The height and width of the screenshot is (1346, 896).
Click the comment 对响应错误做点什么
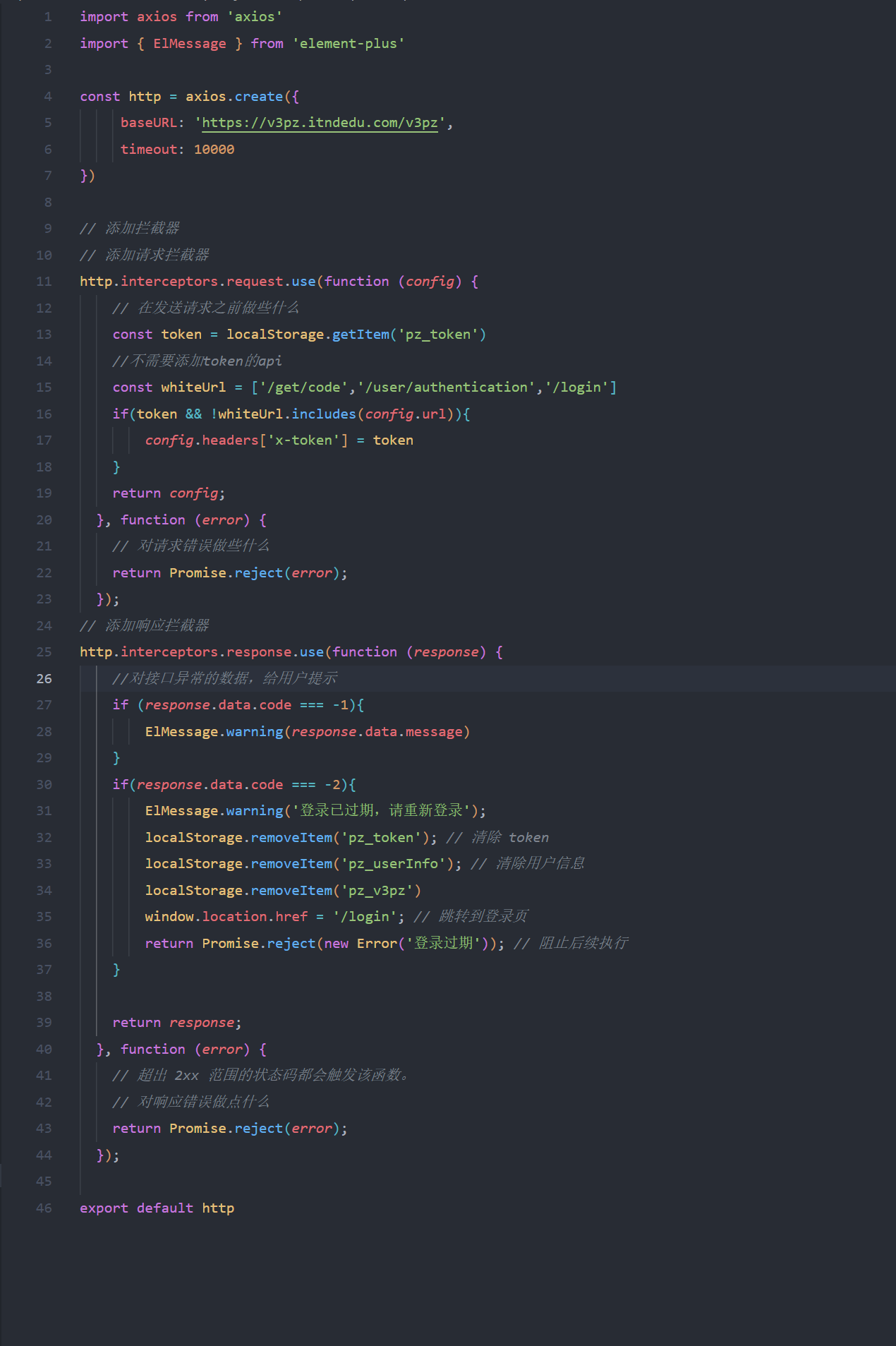191,1102
